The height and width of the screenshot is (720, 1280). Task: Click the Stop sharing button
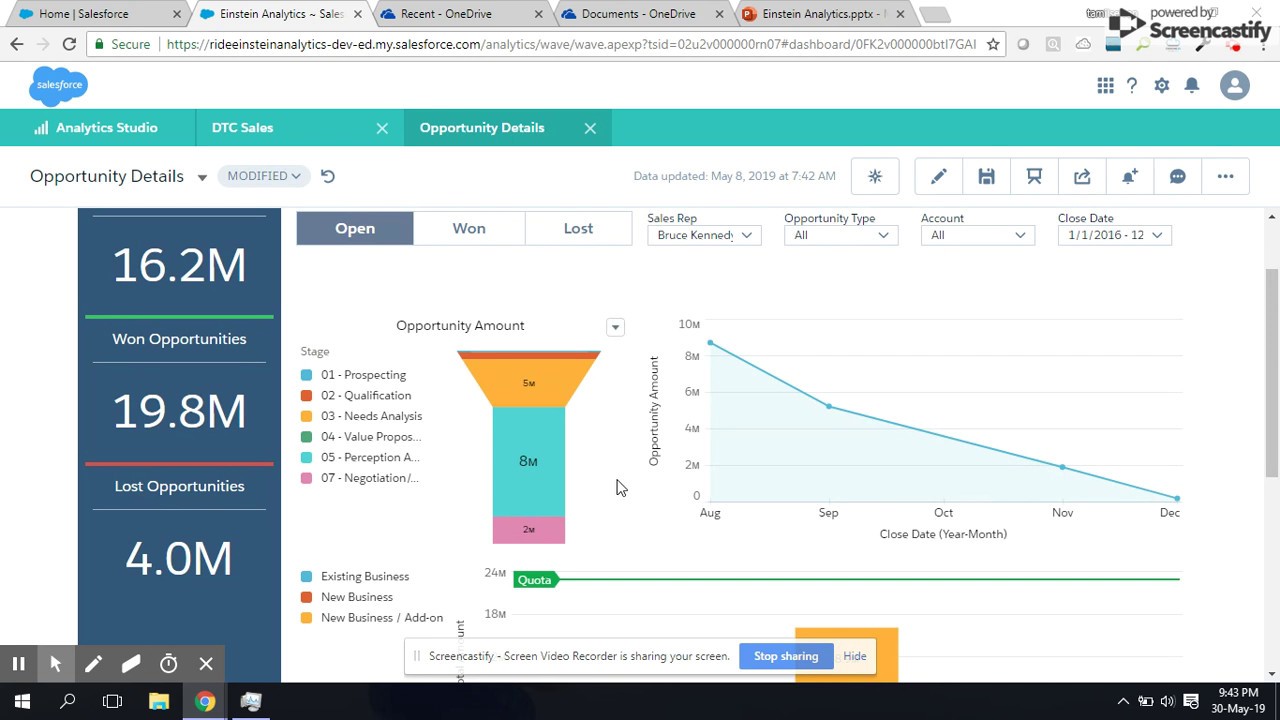pos(786,656)
